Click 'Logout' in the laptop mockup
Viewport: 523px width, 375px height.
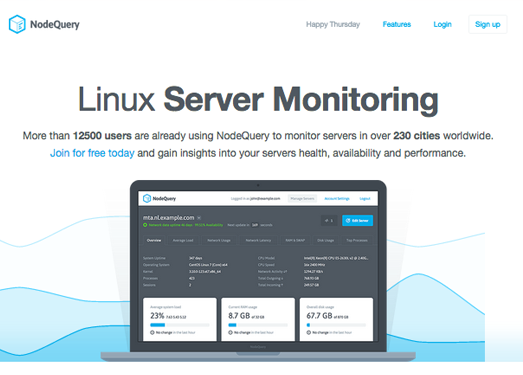[x=365, y=199]
